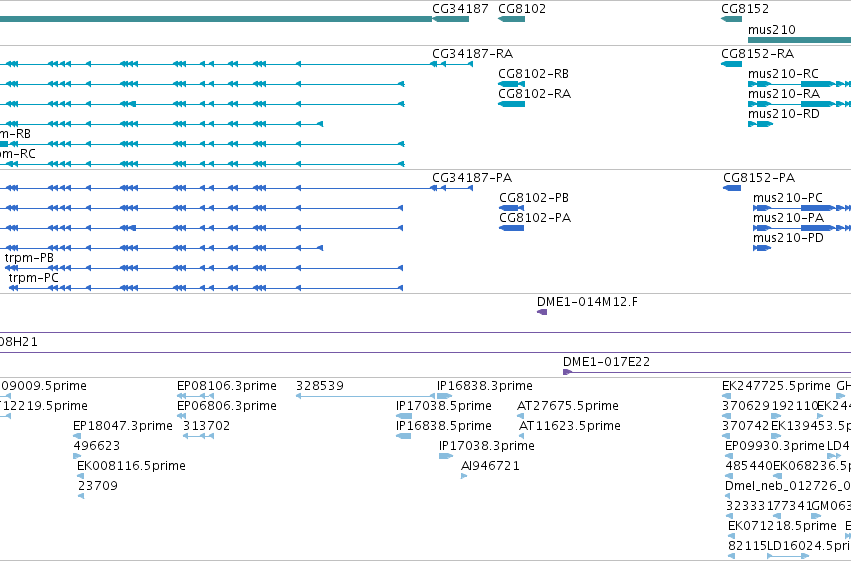
Task: Click the 32333 feature label
Action: coord(745,506)
